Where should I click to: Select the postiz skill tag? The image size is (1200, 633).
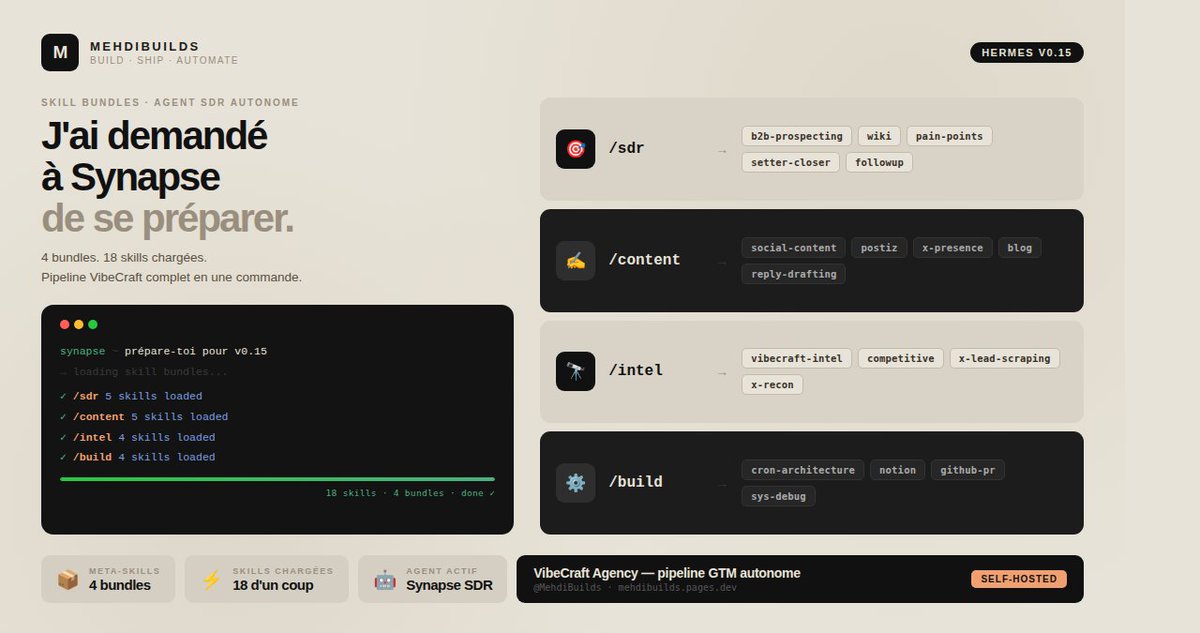(879, 247)
